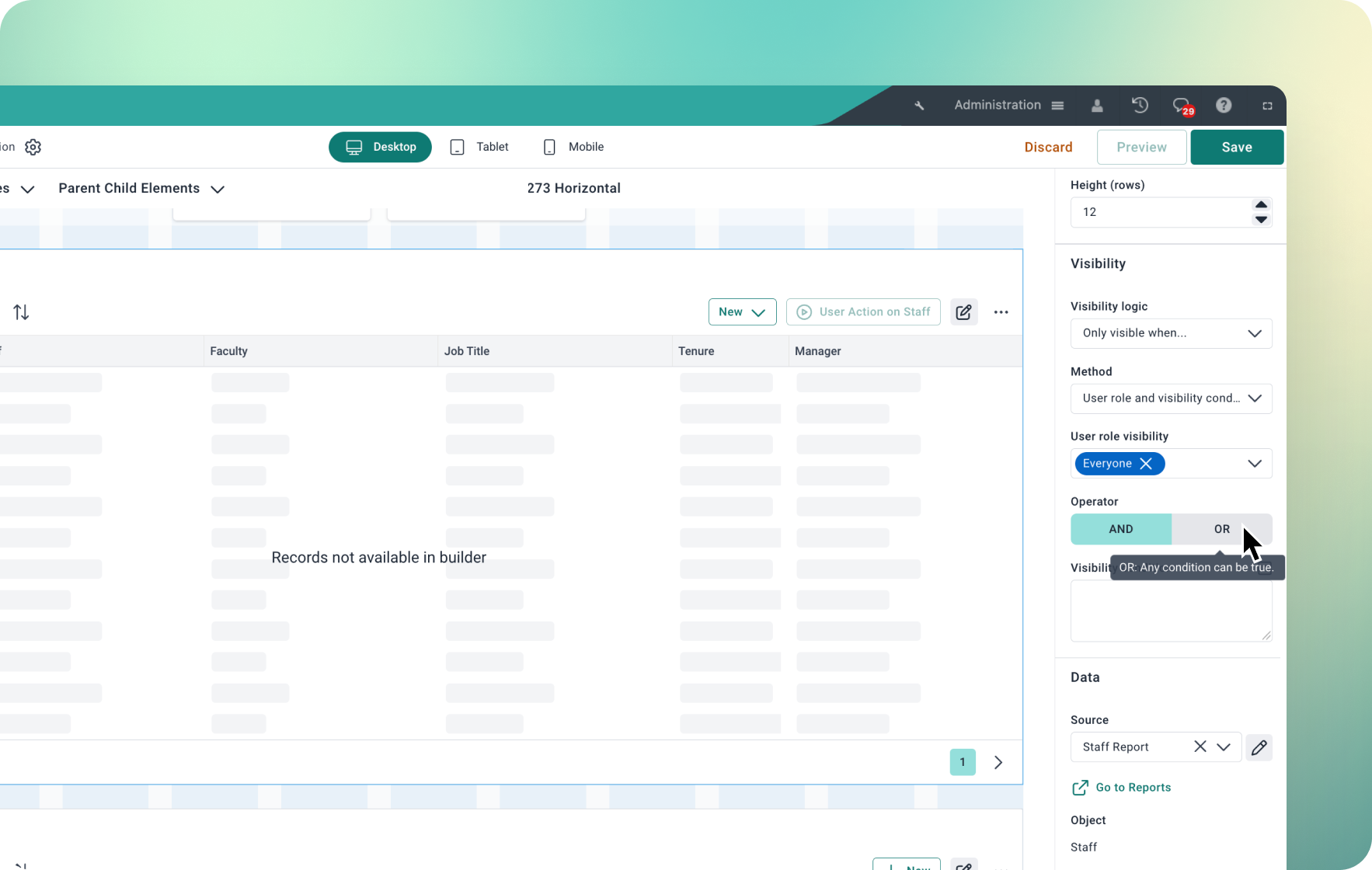1372x870 pixels.
Task: Follow the Go to Reports link
Action: point(1132,788)
